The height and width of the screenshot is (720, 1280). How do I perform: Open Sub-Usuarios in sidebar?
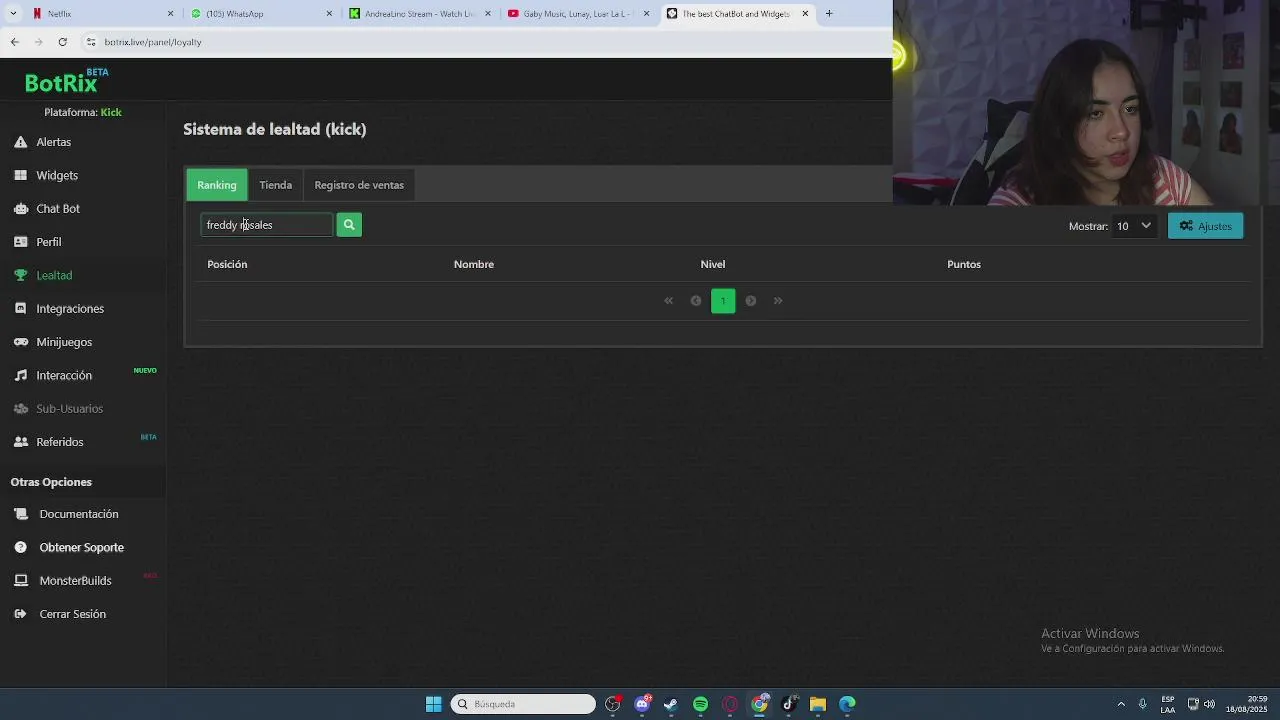point(70,408)
